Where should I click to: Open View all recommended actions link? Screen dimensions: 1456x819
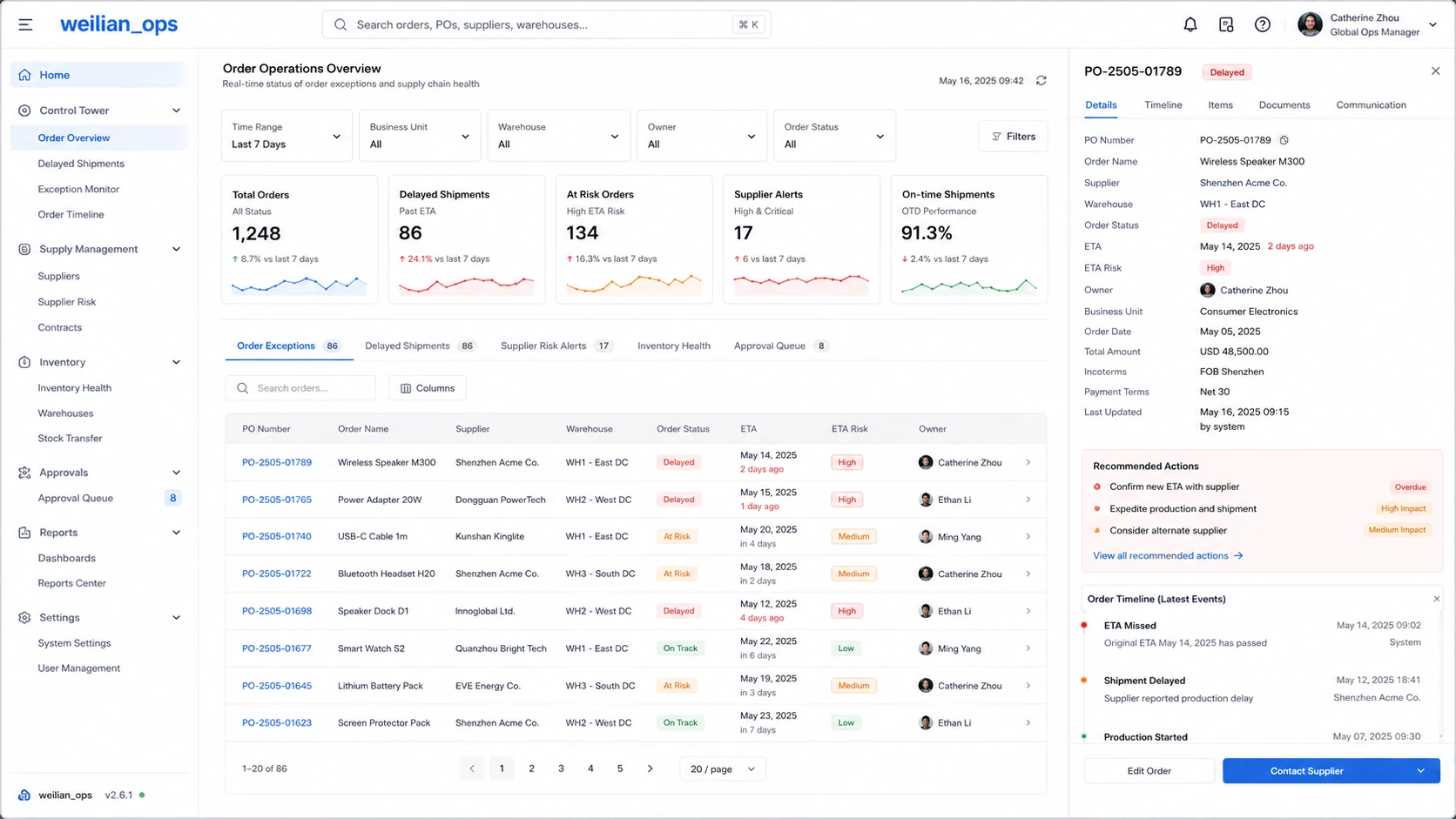coord(1167,555)
